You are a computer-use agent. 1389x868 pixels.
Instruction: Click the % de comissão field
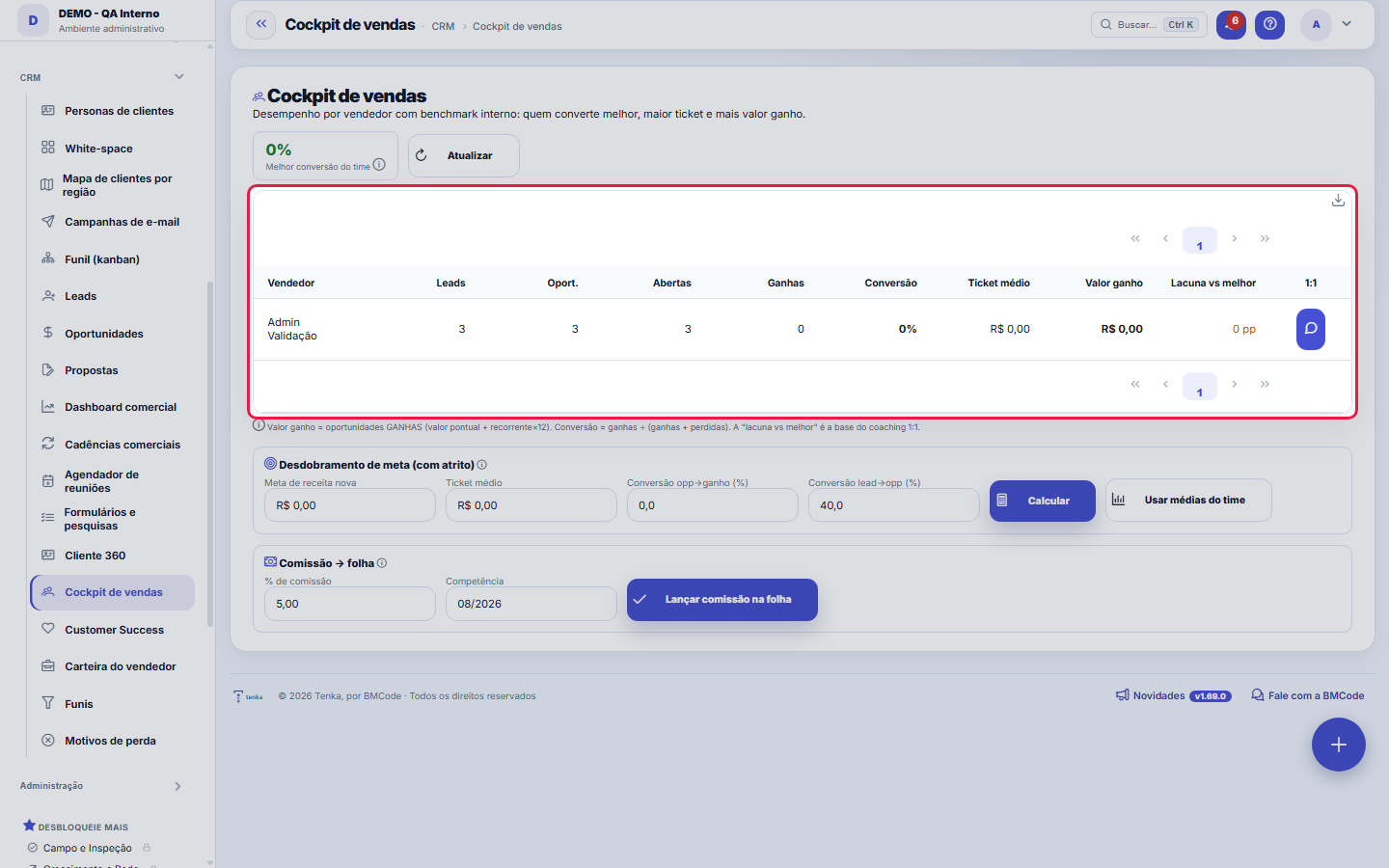pos(350,604)
